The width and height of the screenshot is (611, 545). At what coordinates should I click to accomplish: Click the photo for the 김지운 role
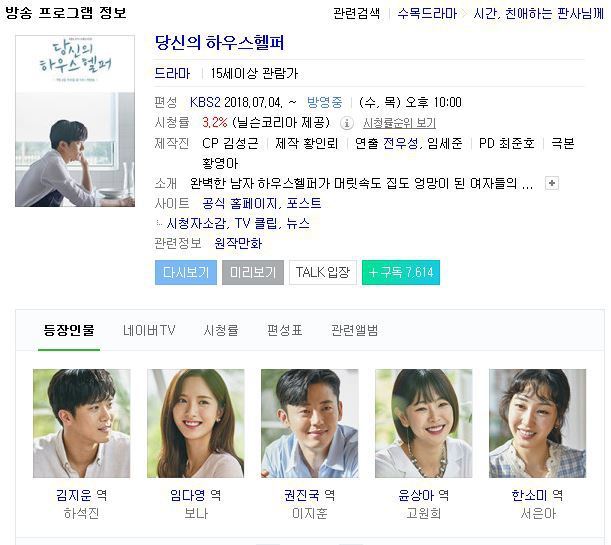point(81,423)
